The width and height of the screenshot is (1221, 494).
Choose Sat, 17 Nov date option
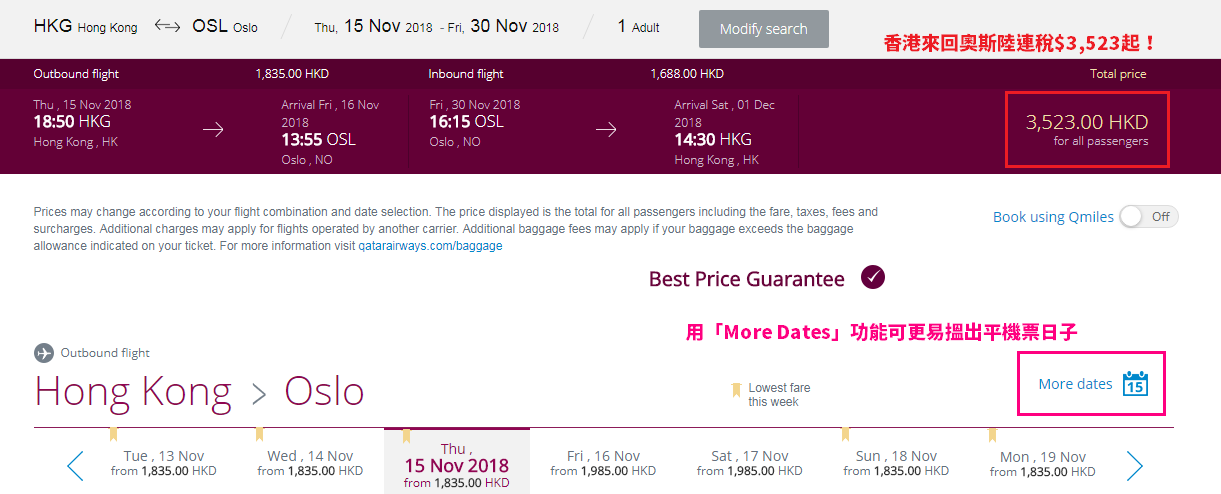(x=750, y=463)
